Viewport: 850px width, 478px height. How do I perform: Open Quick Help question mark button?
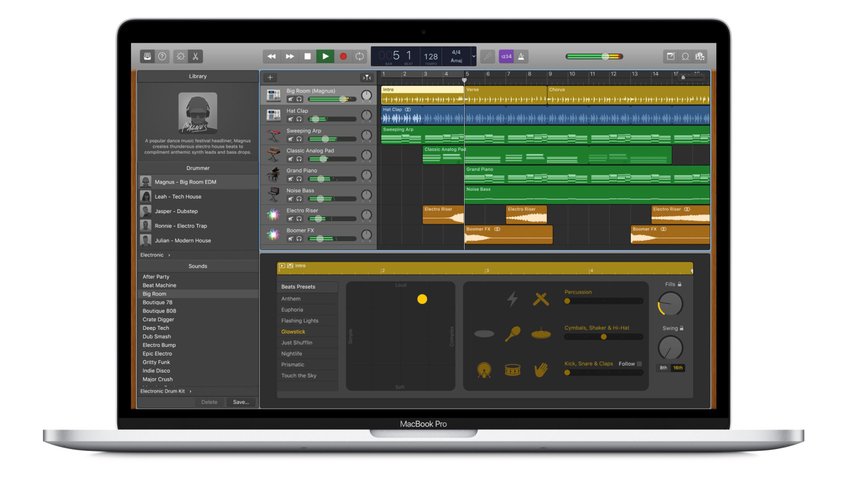click(162, 56)
